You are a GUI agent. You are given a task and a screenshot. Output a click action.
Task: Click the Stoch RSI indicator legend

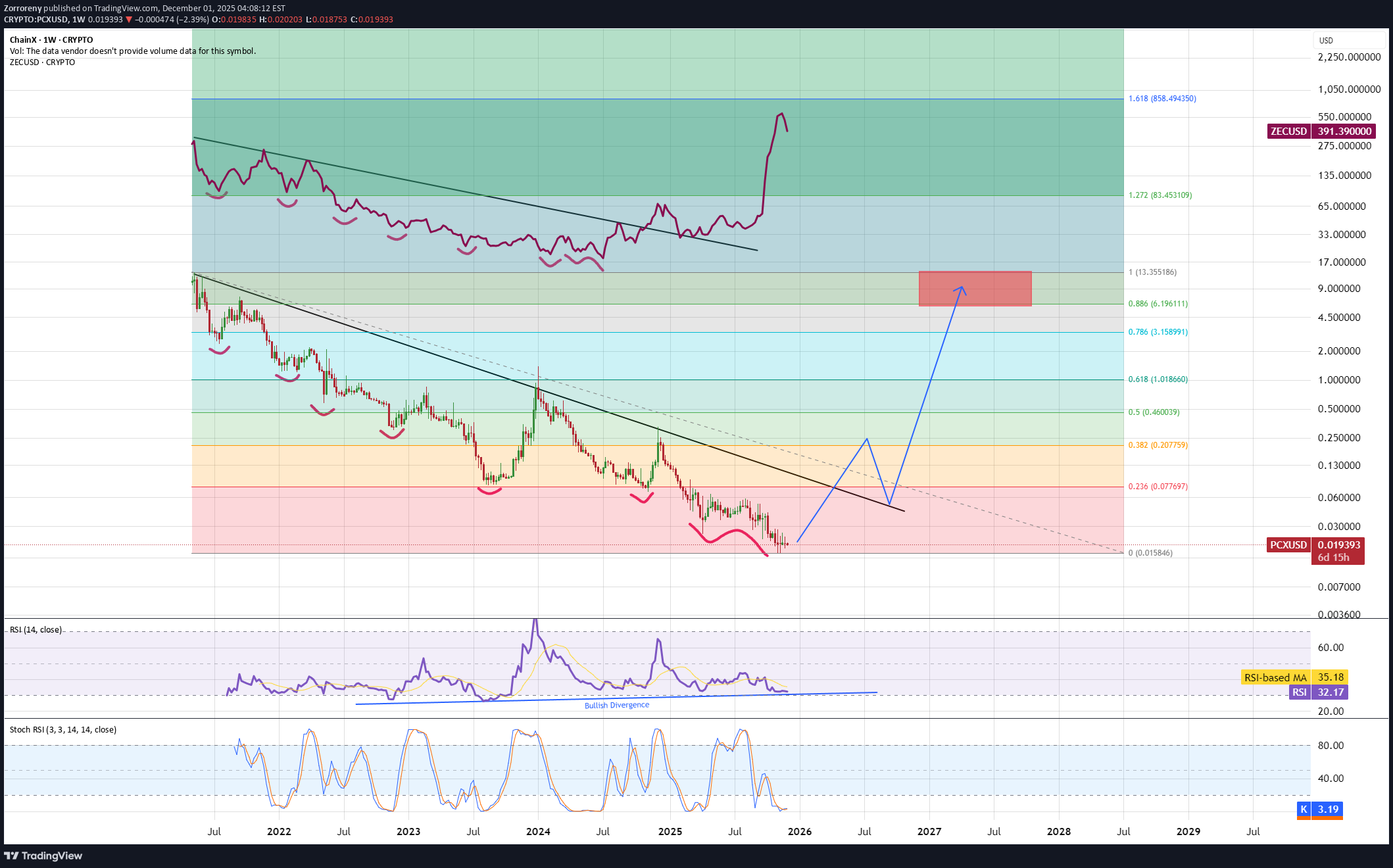(62, 730)
